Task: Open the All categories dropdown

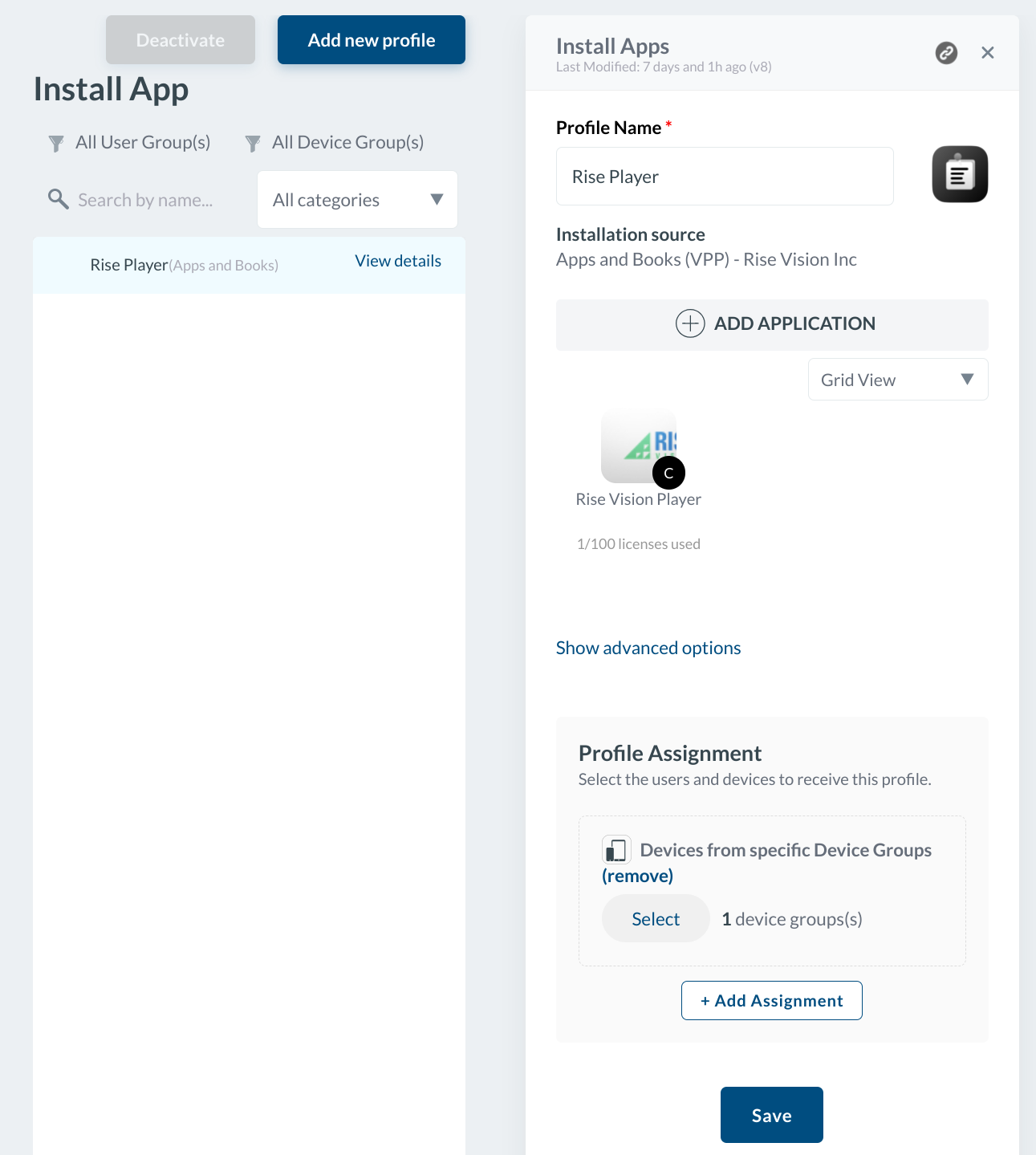Action: click(357, 200)
